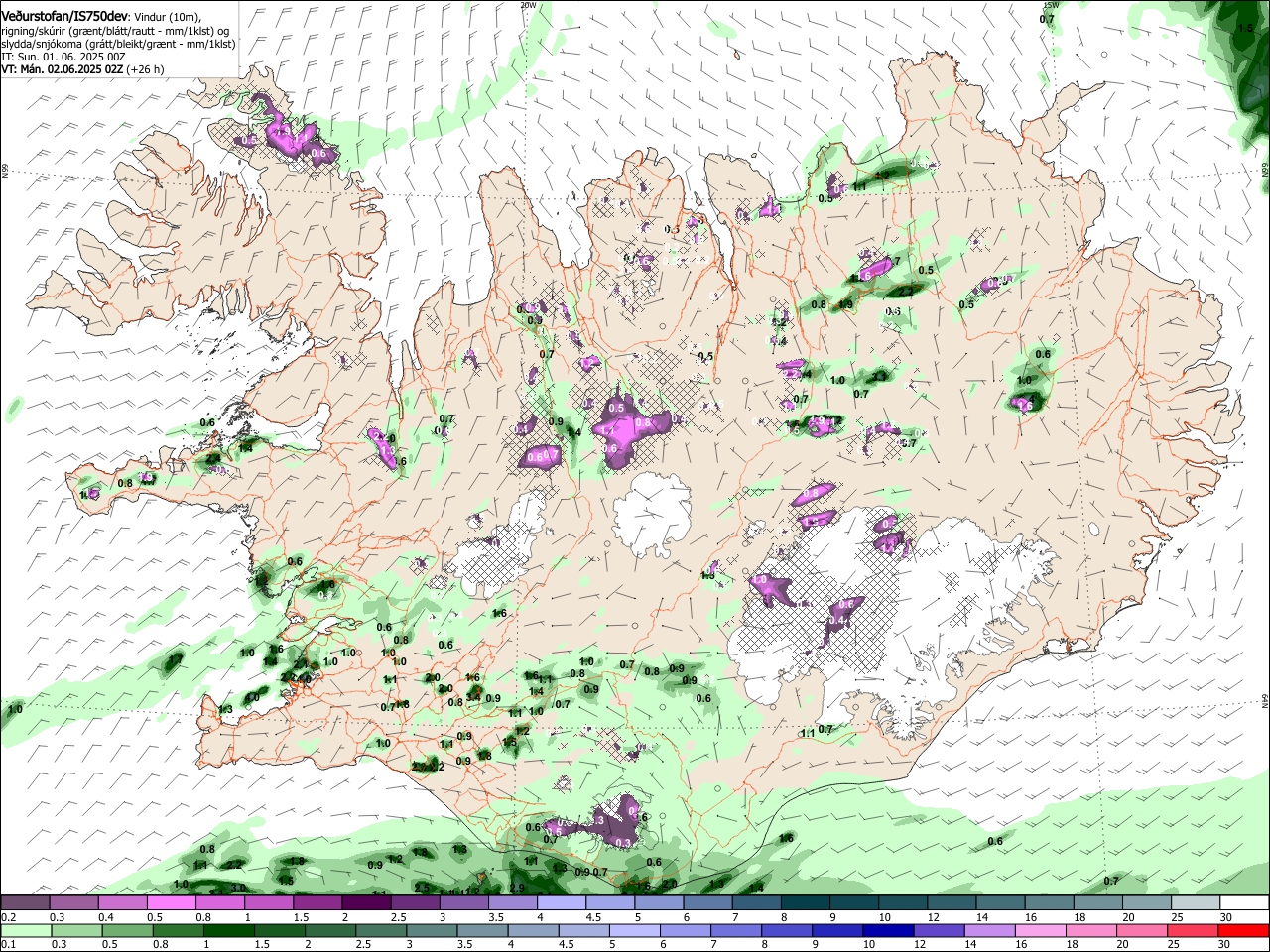Viewport: 1270px width, 952px height.
Task: Pick the dark teal 8–9 snow swatch
Action: coord(805,903)
